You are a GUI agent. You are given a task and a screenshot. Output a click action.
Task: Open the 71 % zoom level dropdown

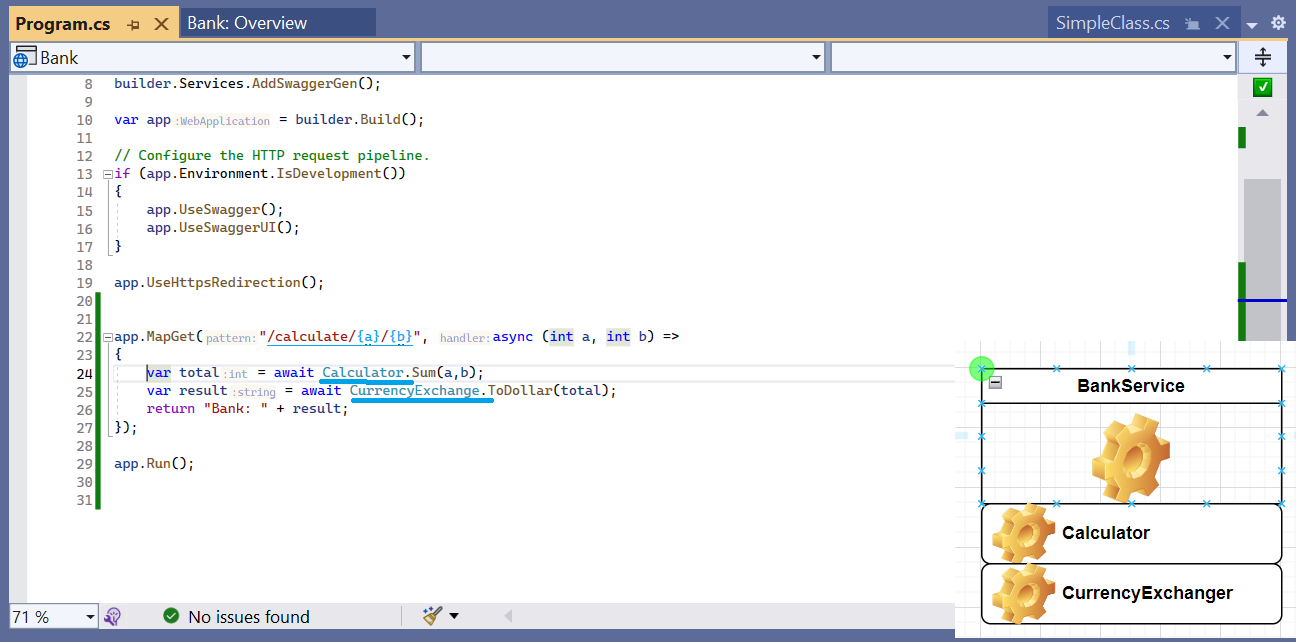point(90,617)
